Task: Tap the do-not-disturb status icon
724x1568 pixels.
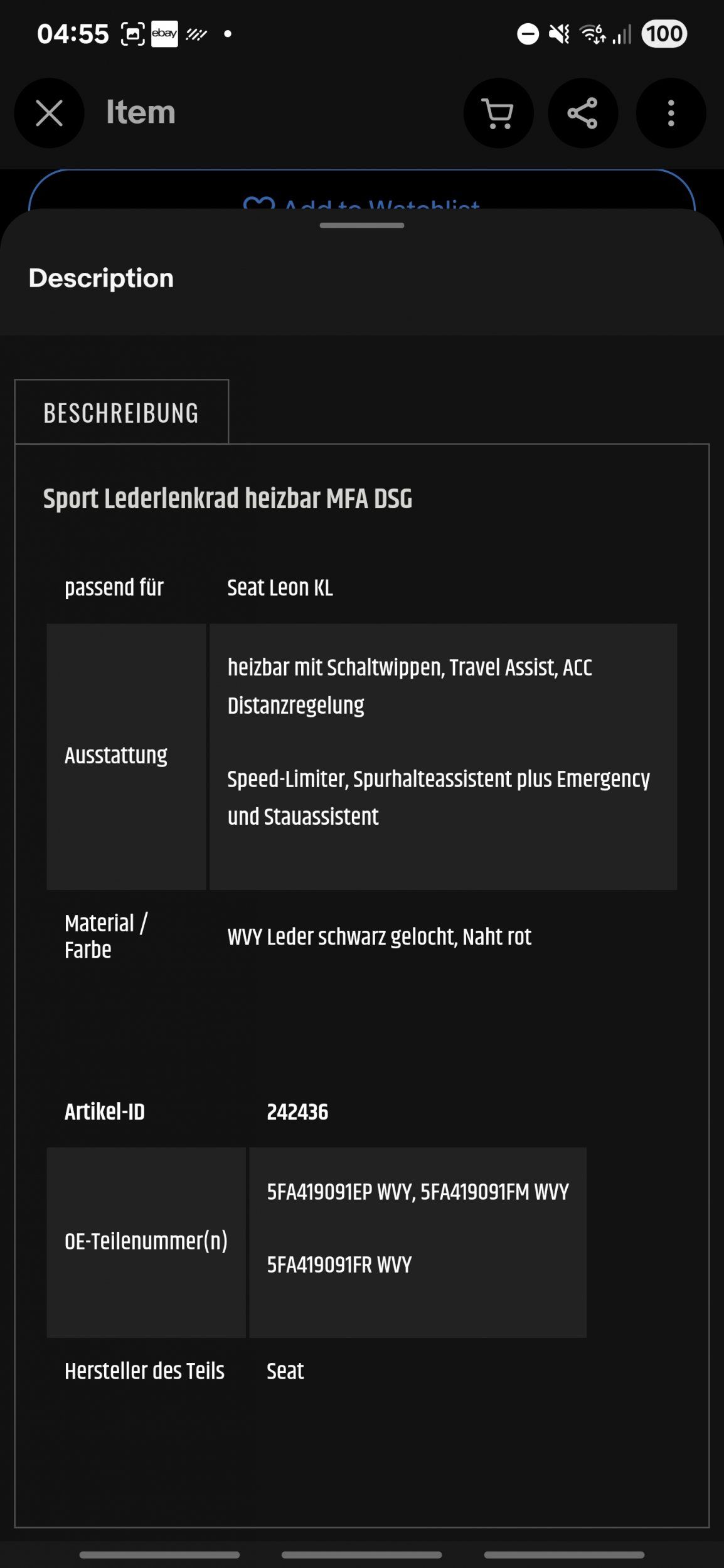Action: coord(528,34)
